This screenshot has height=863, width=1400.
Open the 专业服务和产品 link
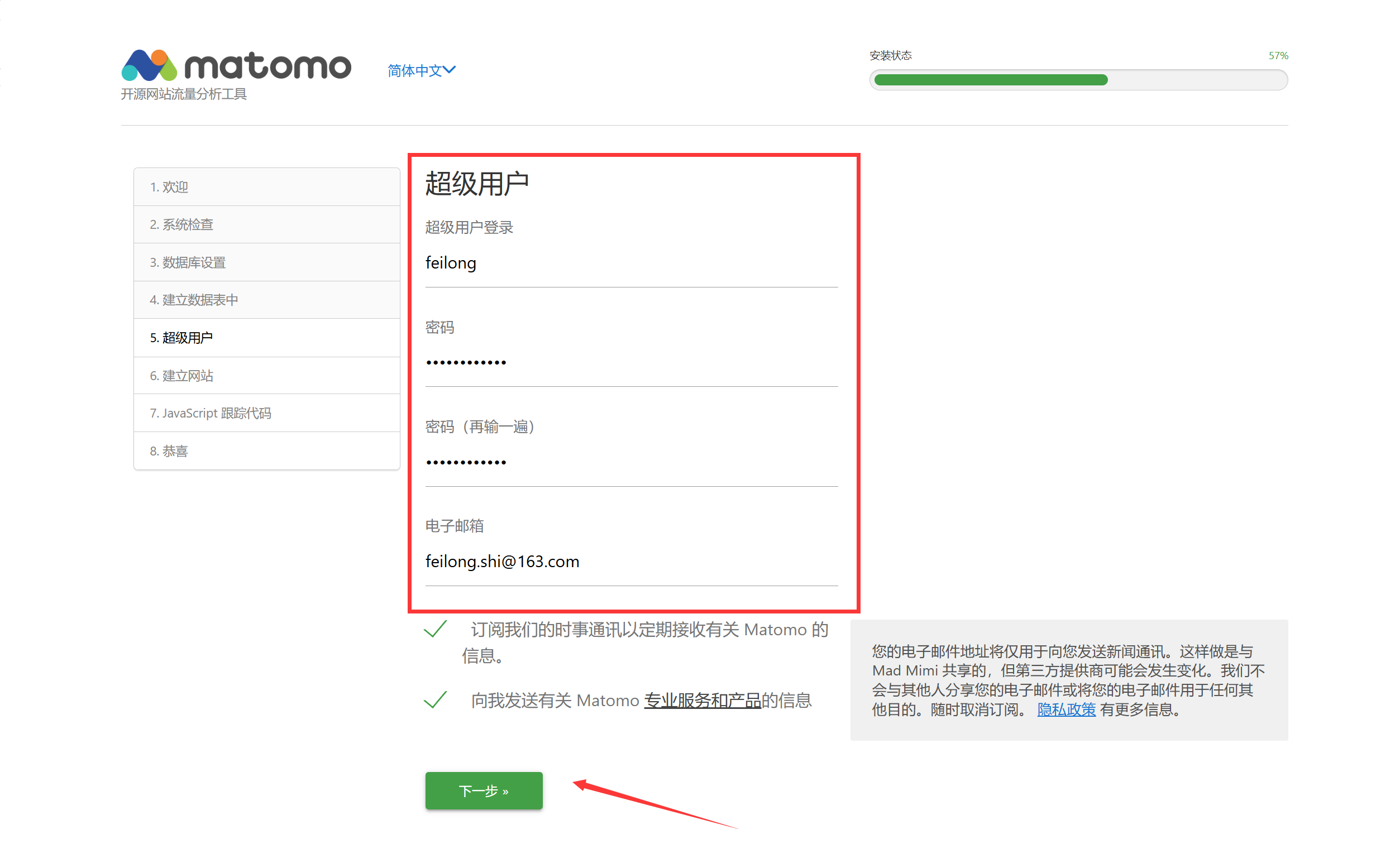(x=703, y=701)
